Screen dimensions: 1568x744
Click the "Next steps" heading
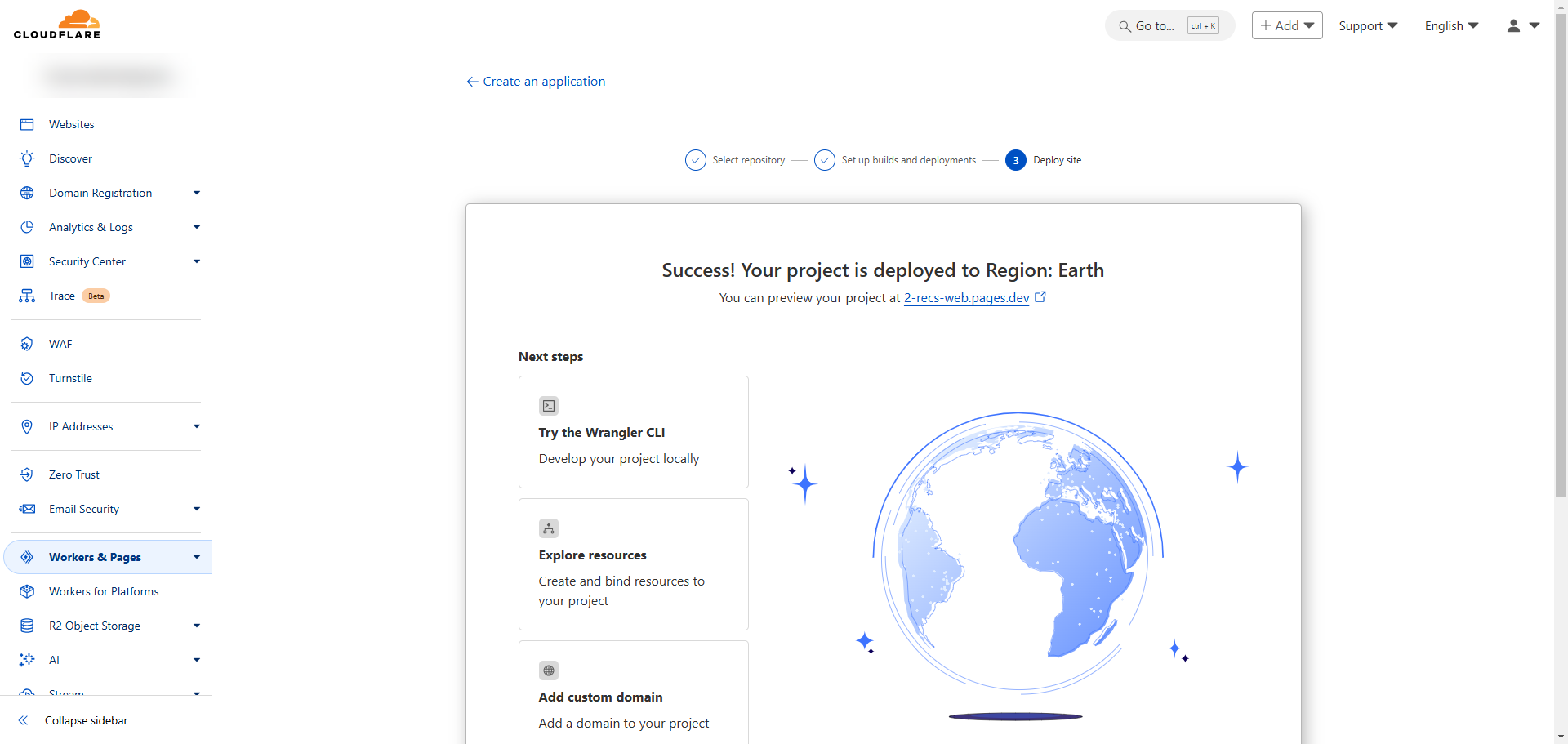coord(551,357)
